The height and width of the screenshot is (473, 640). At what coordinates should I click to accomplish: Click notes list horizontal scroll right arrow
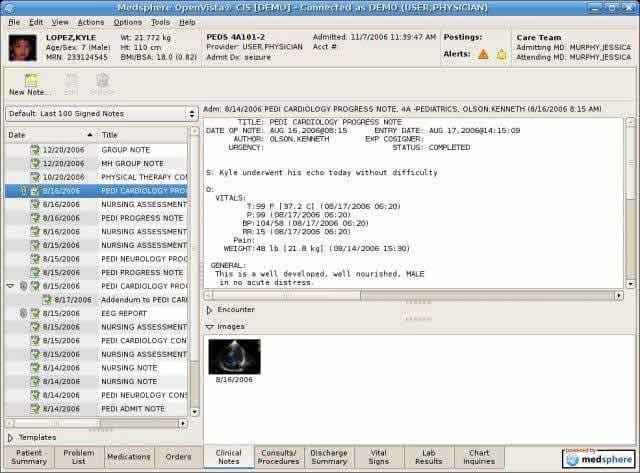click(183, 423)
